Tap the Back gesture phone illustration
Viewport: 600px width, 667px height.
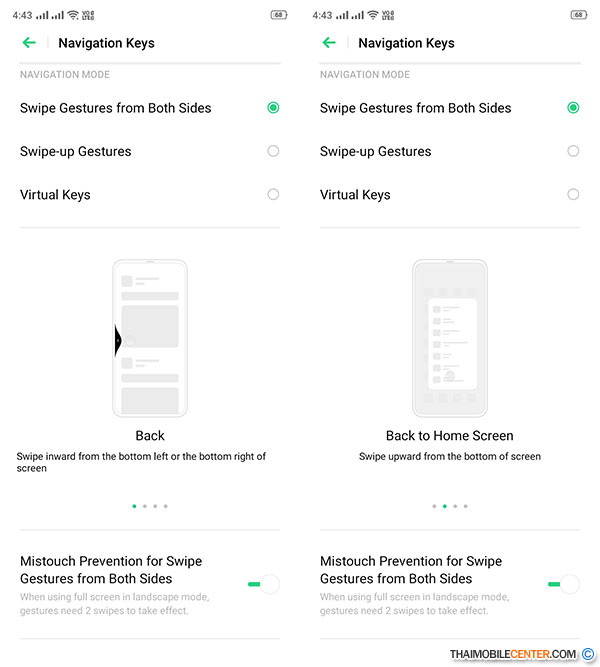coord(150,338)
